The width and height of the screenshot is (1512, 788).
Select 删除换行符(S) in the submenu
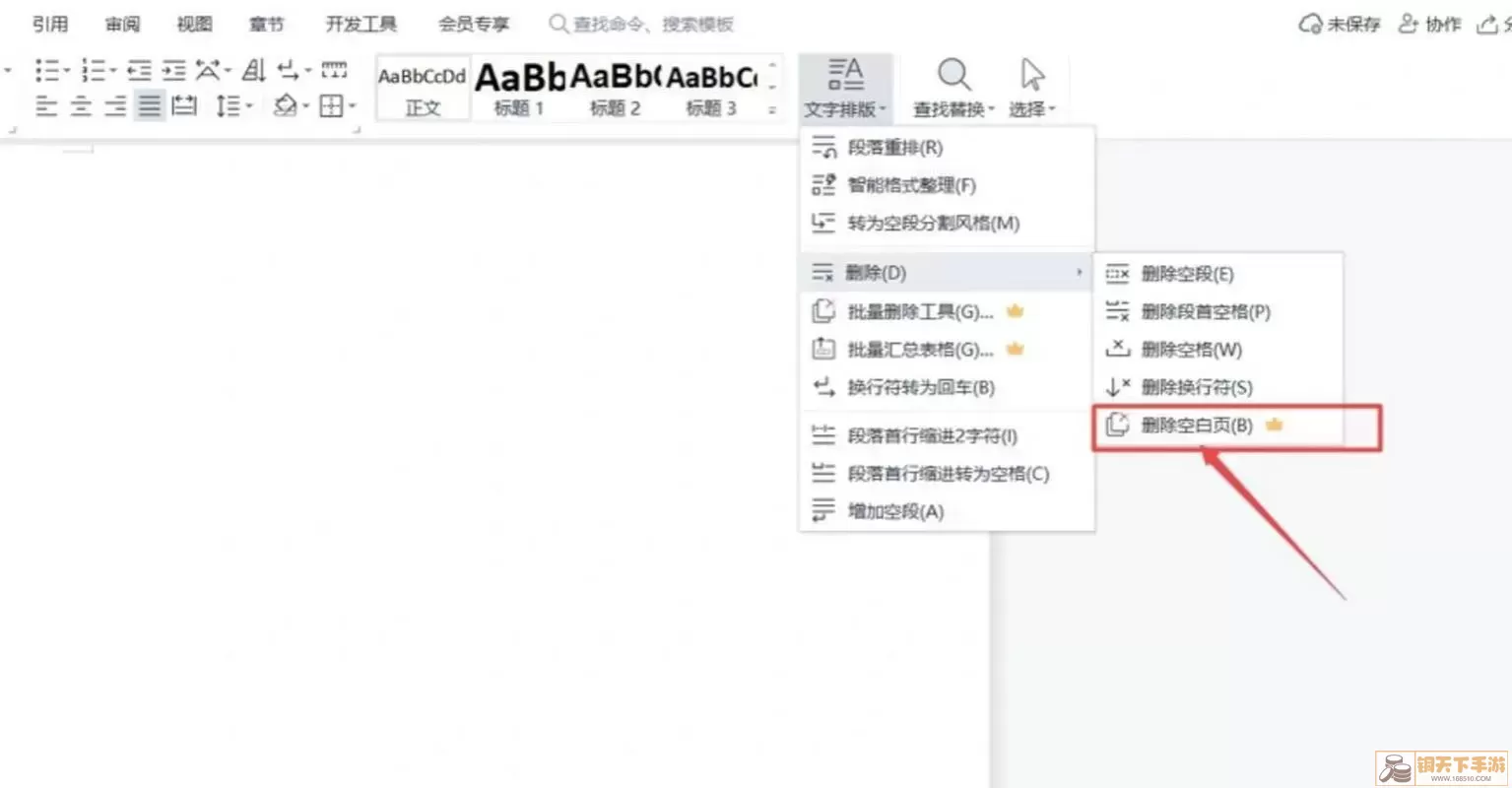pos(1218,387)
